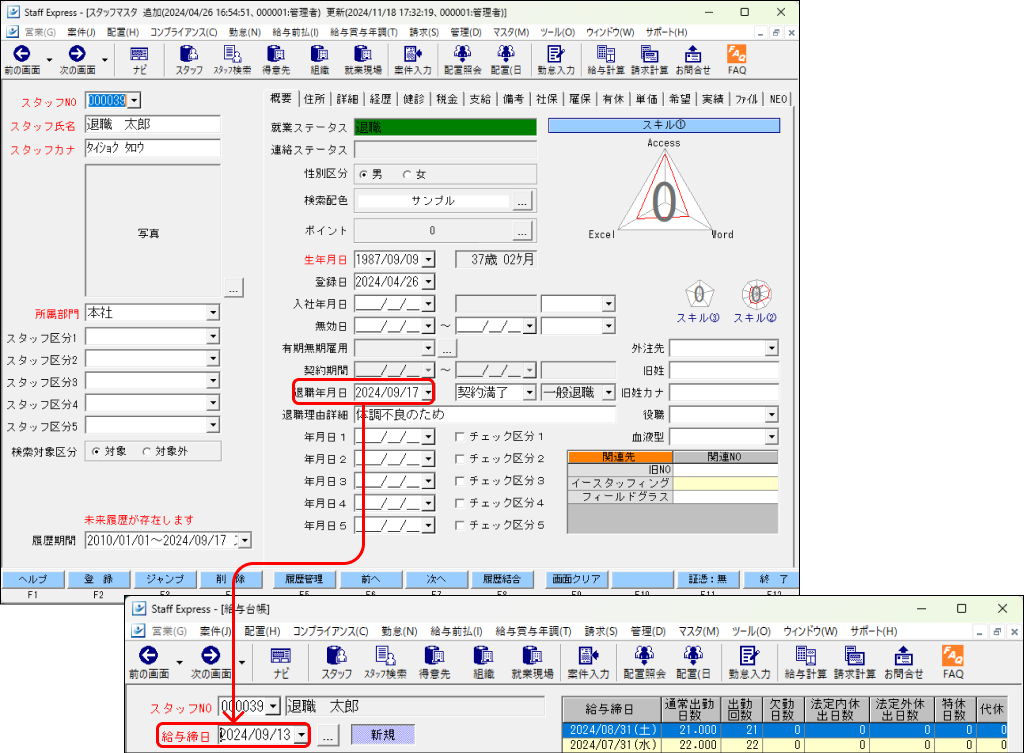Click 終了 function button
The image size is (1024, 753).
point(774,579)
